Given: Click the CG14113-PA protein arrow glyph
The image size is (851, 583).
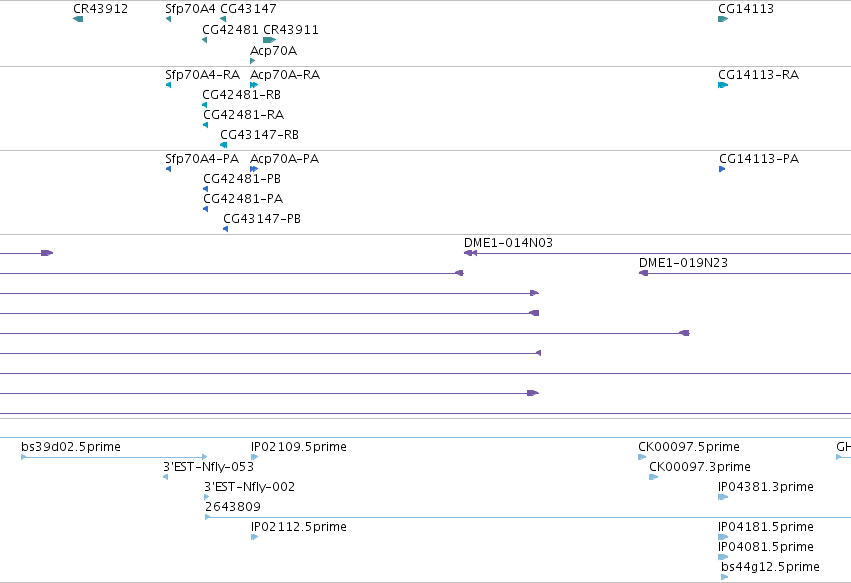Looking at the screenshot, I should click(x=722, y=169).
